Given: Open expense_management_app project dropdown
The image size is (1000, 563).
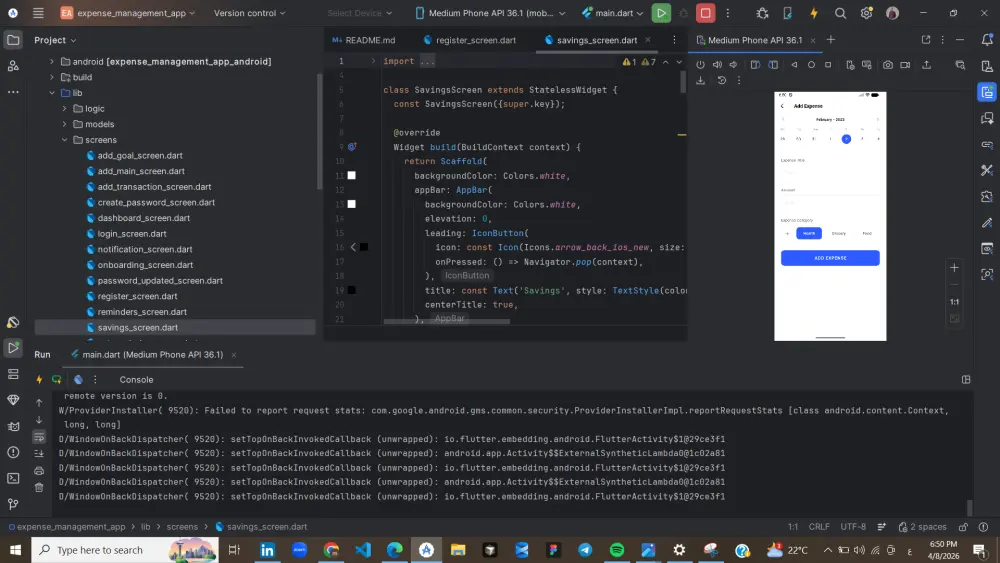Looking at the screenshot, I should pyautogui.click(x=128, y=13).
